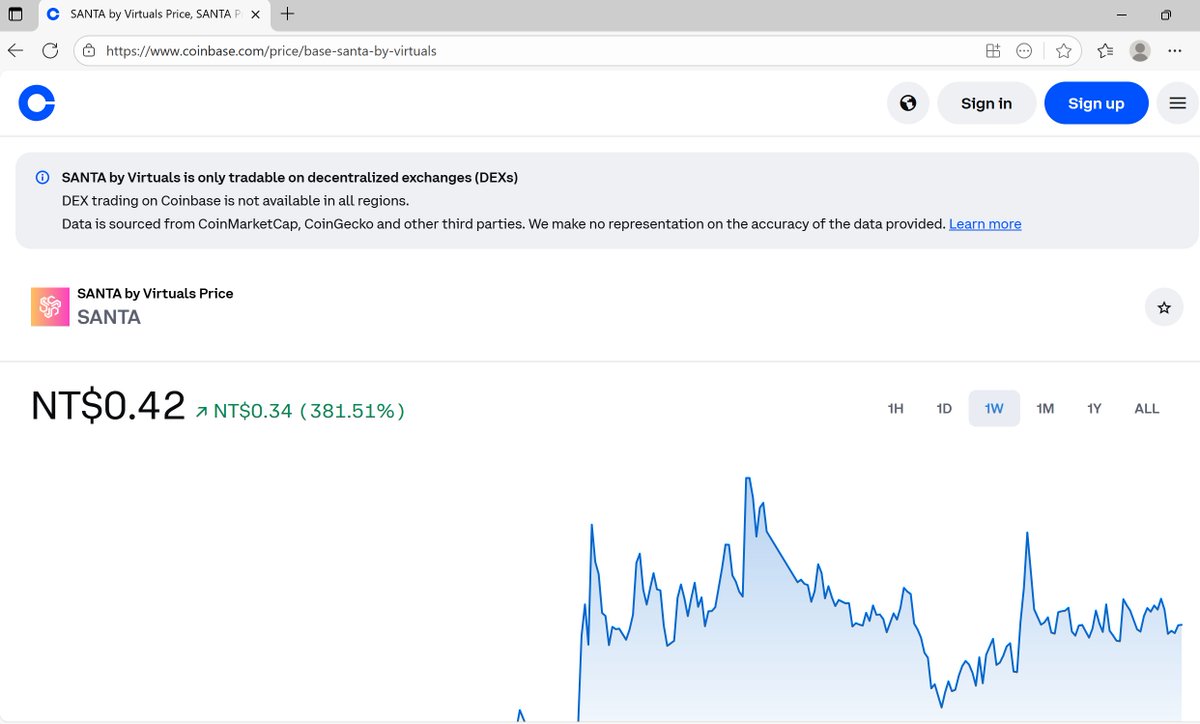The image size is (1200, 724).
Task: Switch chart to 1M range
Action: (1045, 408)
